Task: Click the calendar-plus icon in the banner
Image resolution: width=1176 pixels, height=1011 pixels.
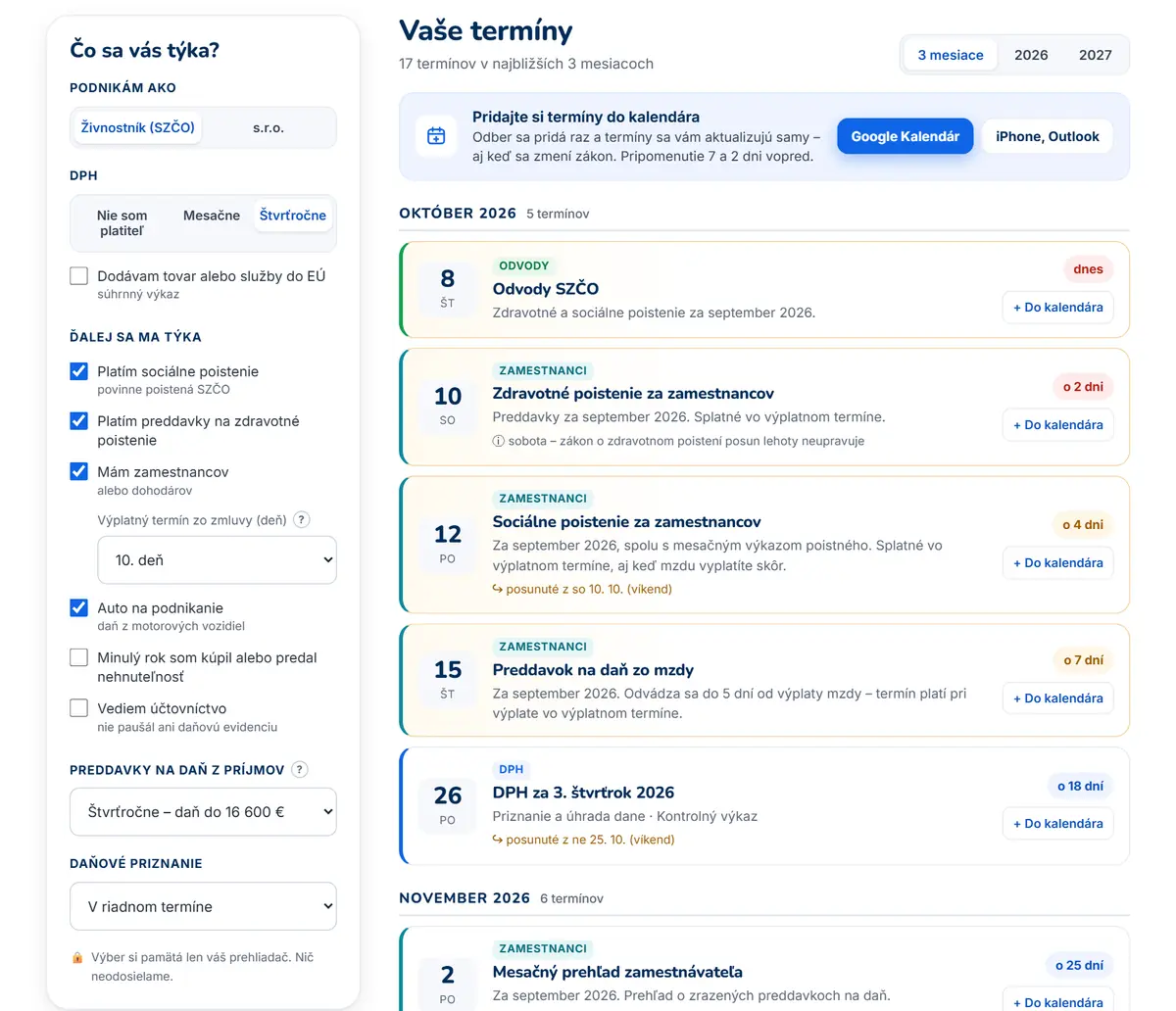Action: [436, 136]
